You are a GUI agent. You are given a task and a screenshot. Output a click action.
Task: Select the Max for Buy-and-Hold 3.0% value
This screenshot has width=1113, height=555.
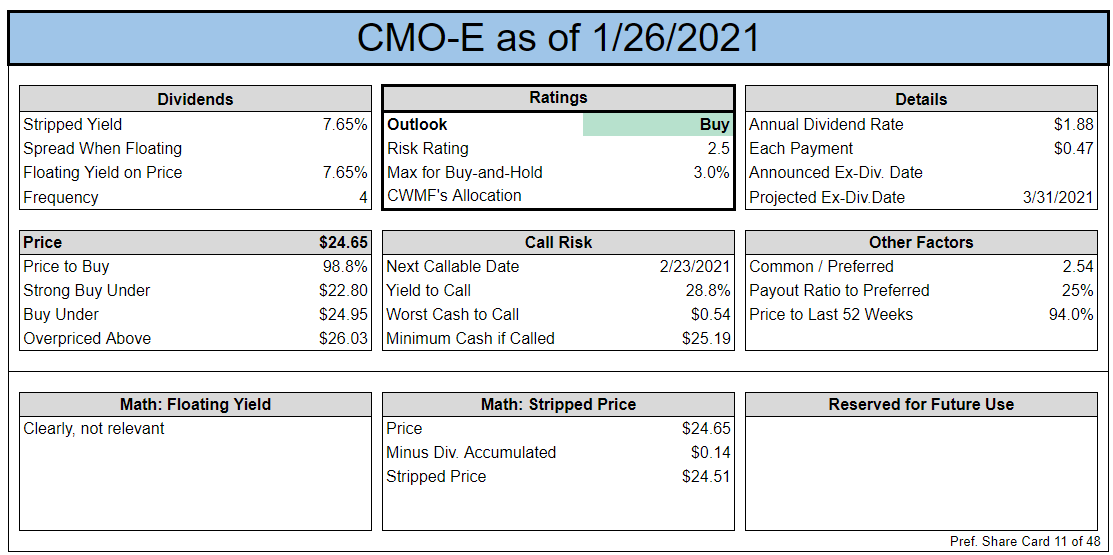click(711, 172)
